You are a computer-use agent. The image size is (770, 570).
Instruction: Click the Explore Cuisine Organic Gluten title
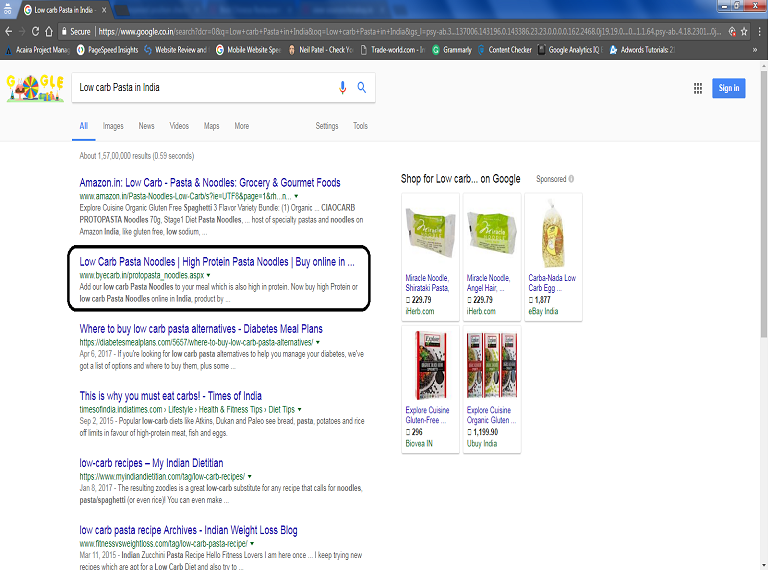click(x=491, y=415)
